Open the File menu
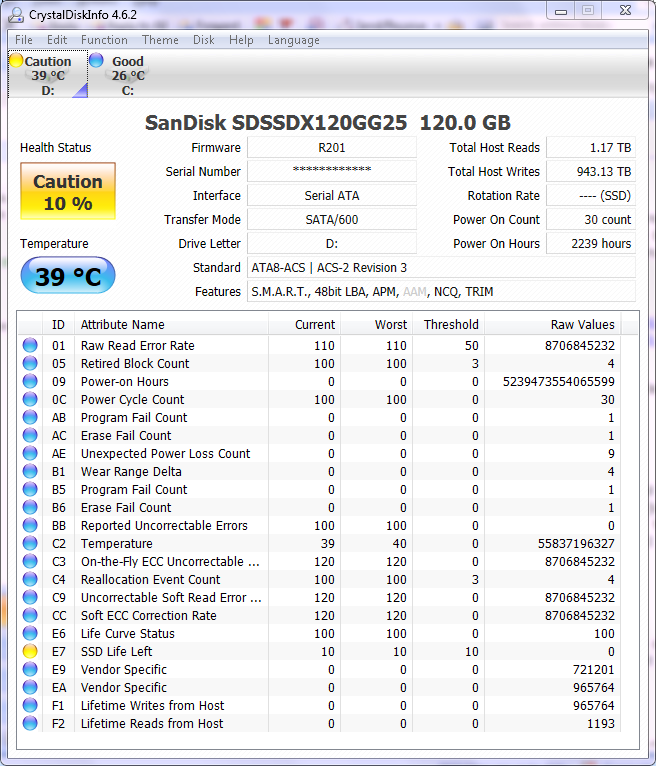656x766 pixels. click(24, 40)
